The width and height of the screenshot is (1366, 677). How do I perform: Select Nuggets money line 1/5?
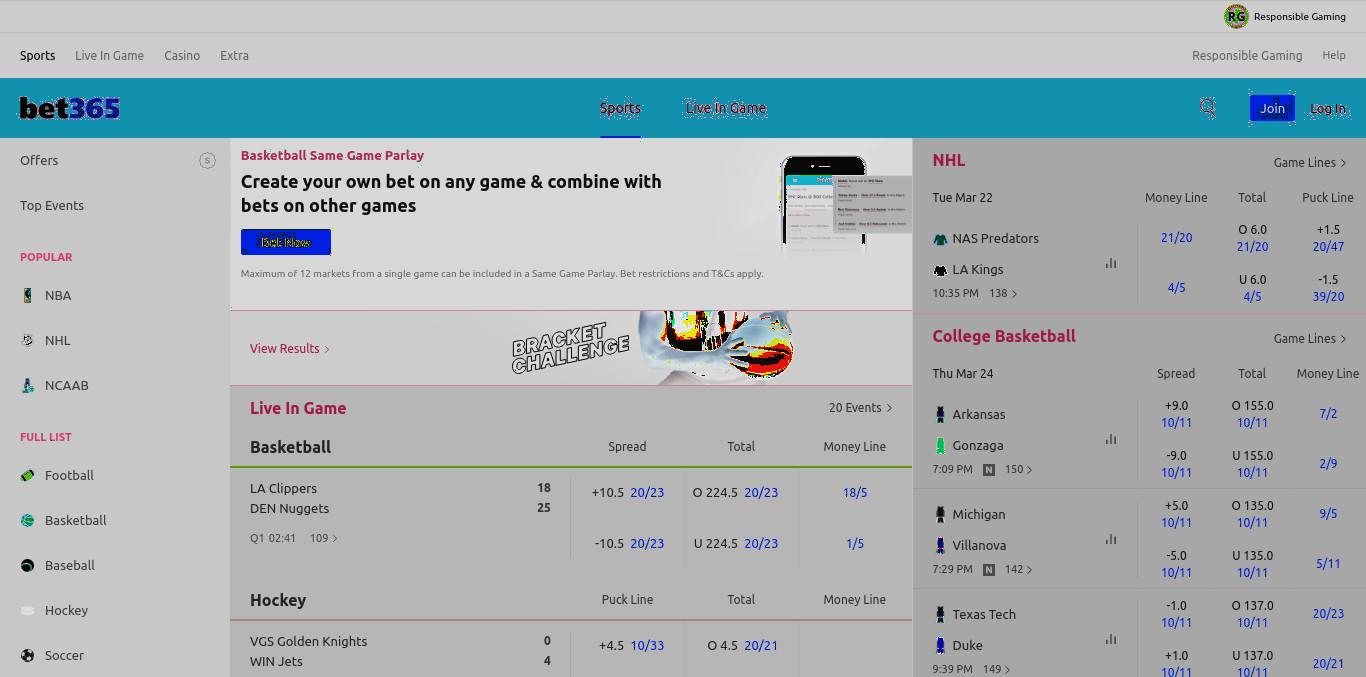point(855,543)
